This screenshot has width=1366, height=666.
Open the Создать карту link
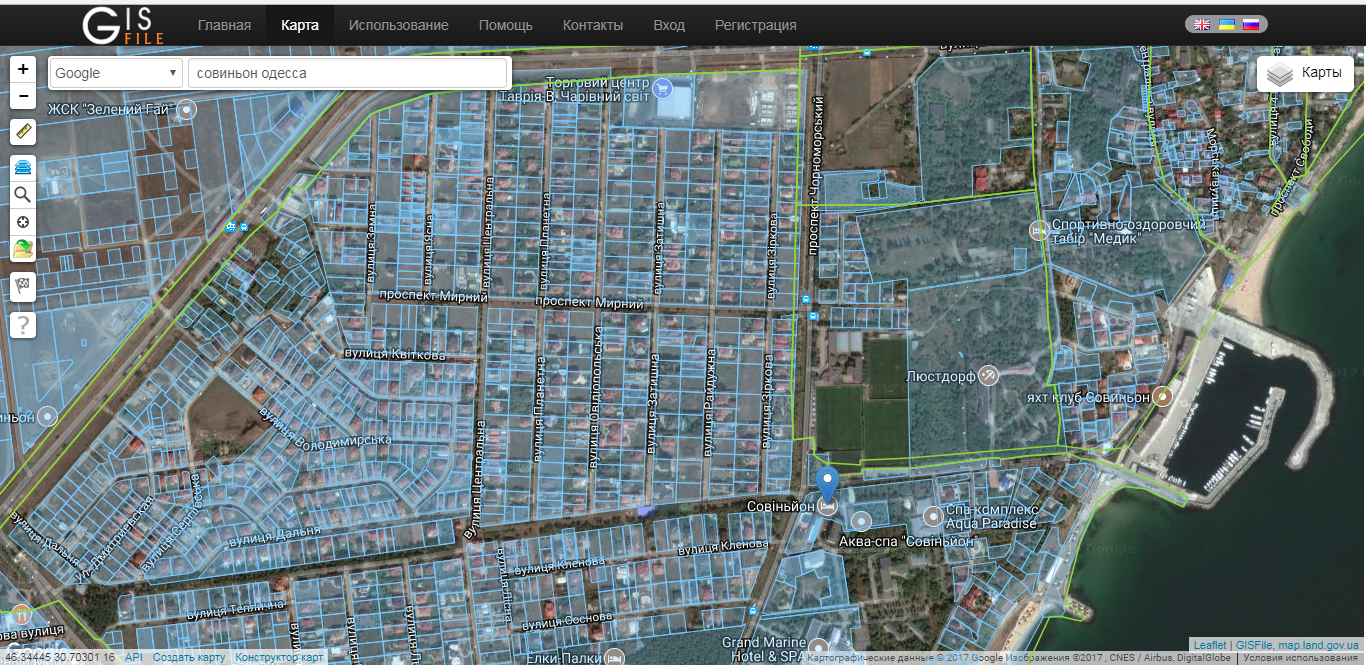(189, 657)
